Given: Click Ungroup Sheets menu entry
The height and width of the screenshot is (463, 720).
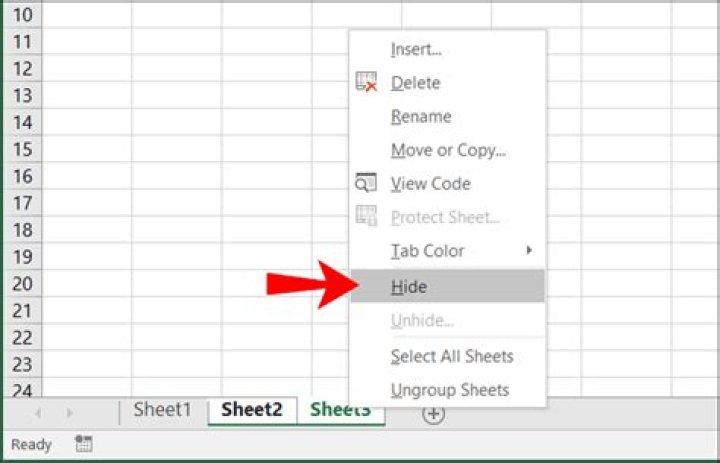Looking at the screenshot, I should tap(450, 390).
